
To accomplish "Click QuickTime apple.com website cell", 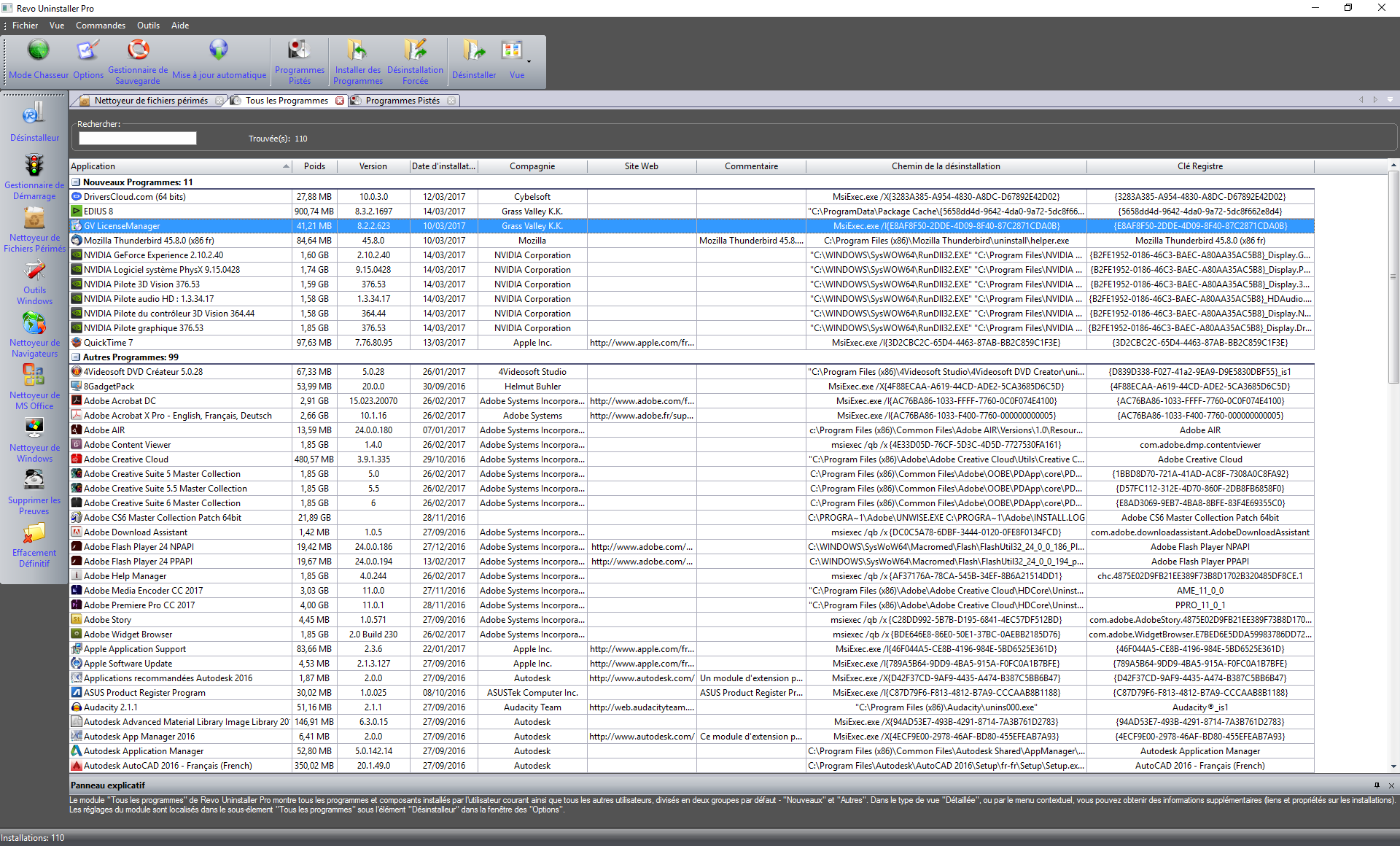I will pos(642,343).
